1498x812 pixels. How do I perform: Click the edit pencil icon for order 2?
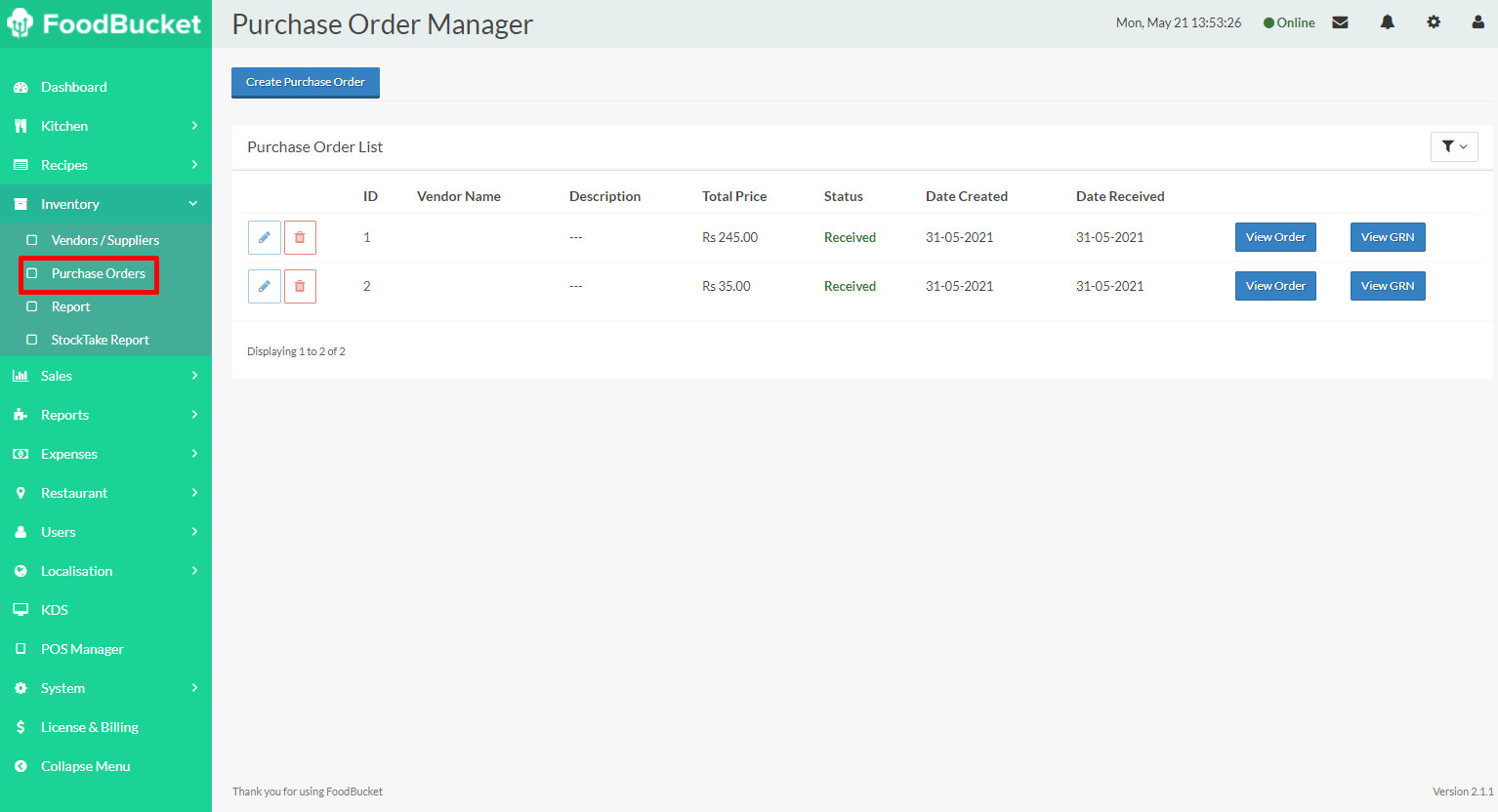click(x=265, y=286)
